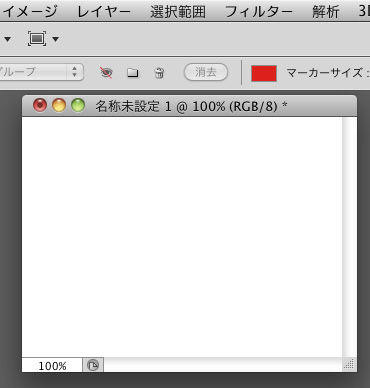Image resolution: width=370 pixels, height=388 pixels.
Task: Click the 100% zoom field in status bar
Action: pyautogui.click(x=52, y=366)
